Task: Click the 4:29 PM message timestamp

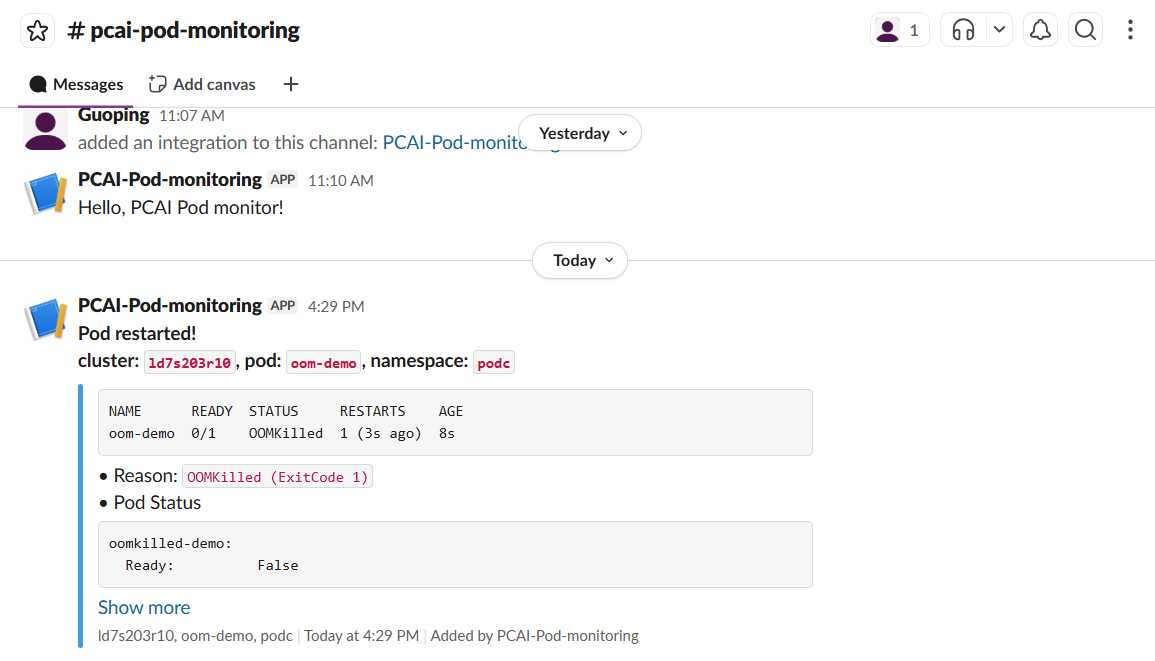Action: (336, 307)
